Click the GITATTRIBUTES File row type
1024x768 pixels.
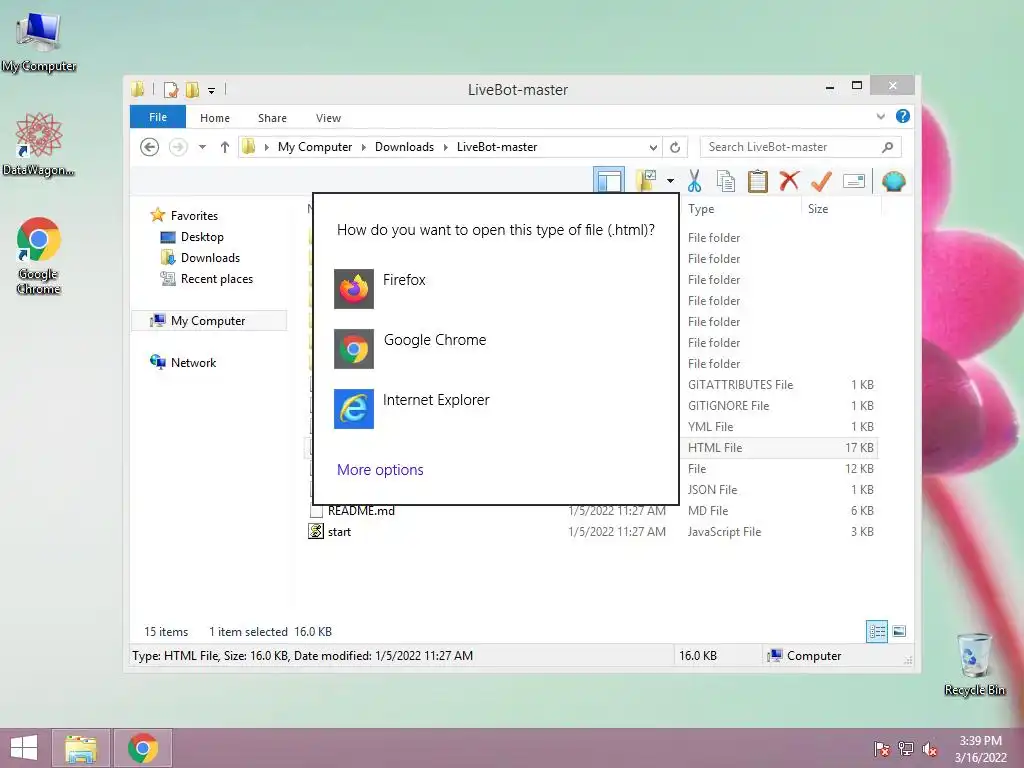pyautogui.click(x=741, y=385)
